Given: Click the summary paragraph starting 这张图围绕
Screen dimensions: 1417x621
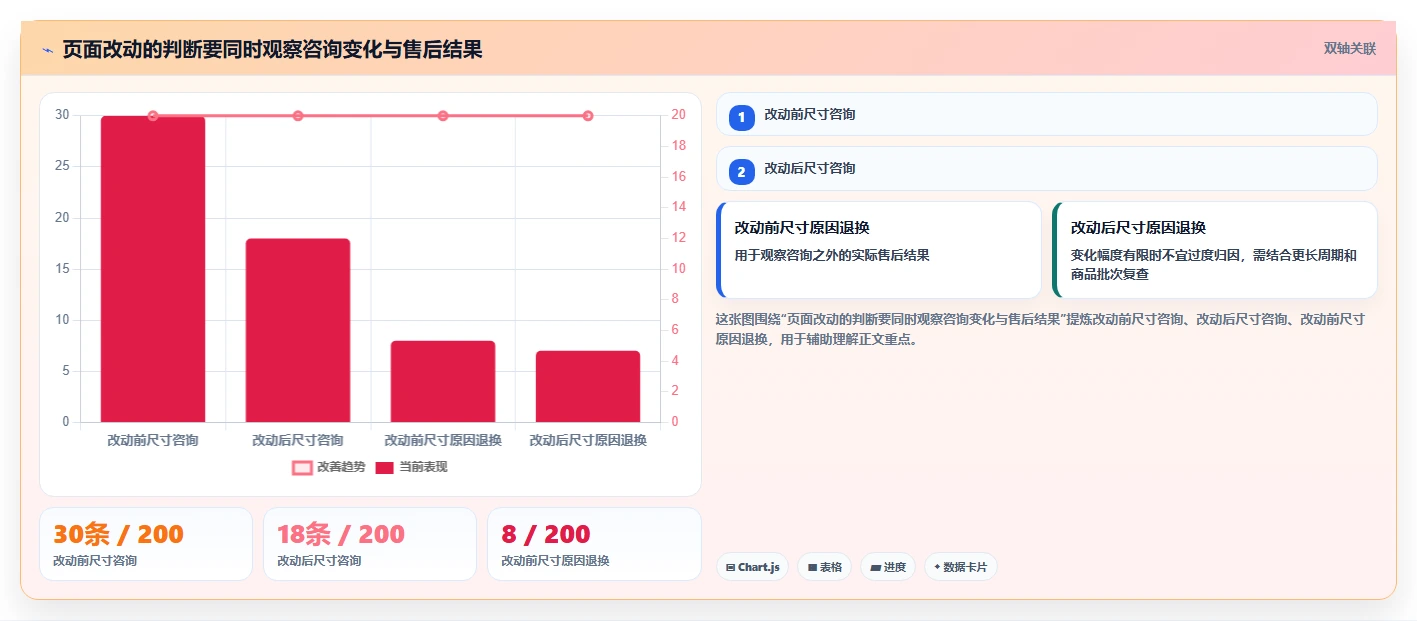Looking at the screenshot, I should pyautogui.click(x=1041, y=329).
